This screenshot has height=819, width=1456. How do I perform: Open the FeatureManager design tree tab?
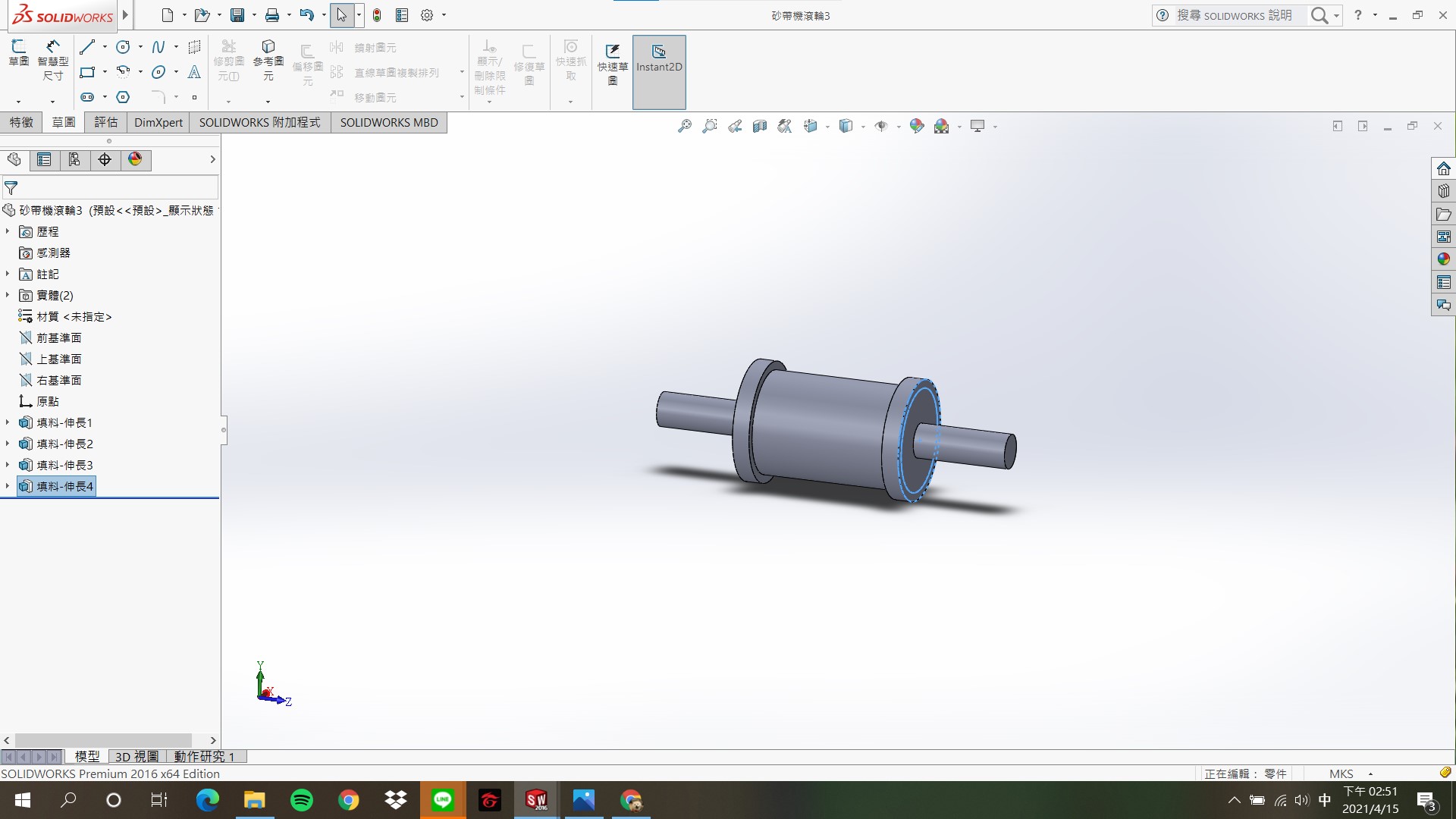tap(14, 159)
